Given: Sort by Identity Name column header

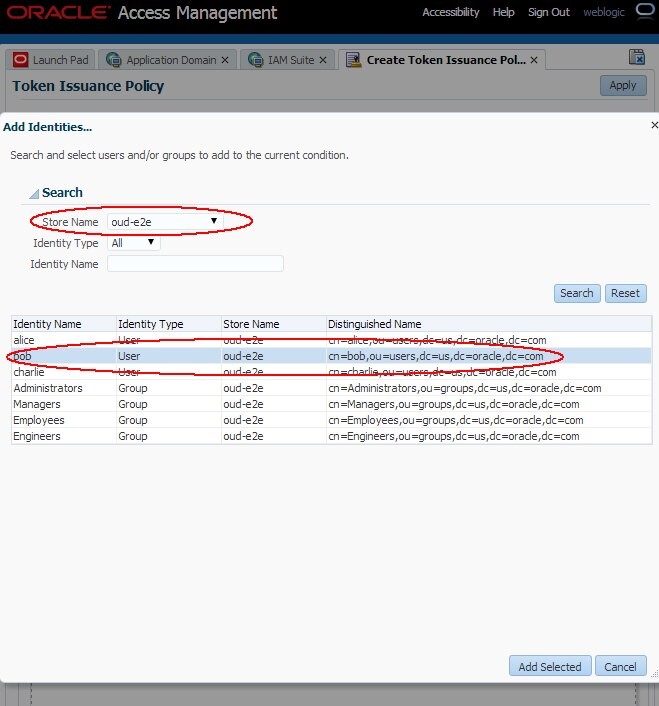Looking at the screenshot, I should (63, 324).
